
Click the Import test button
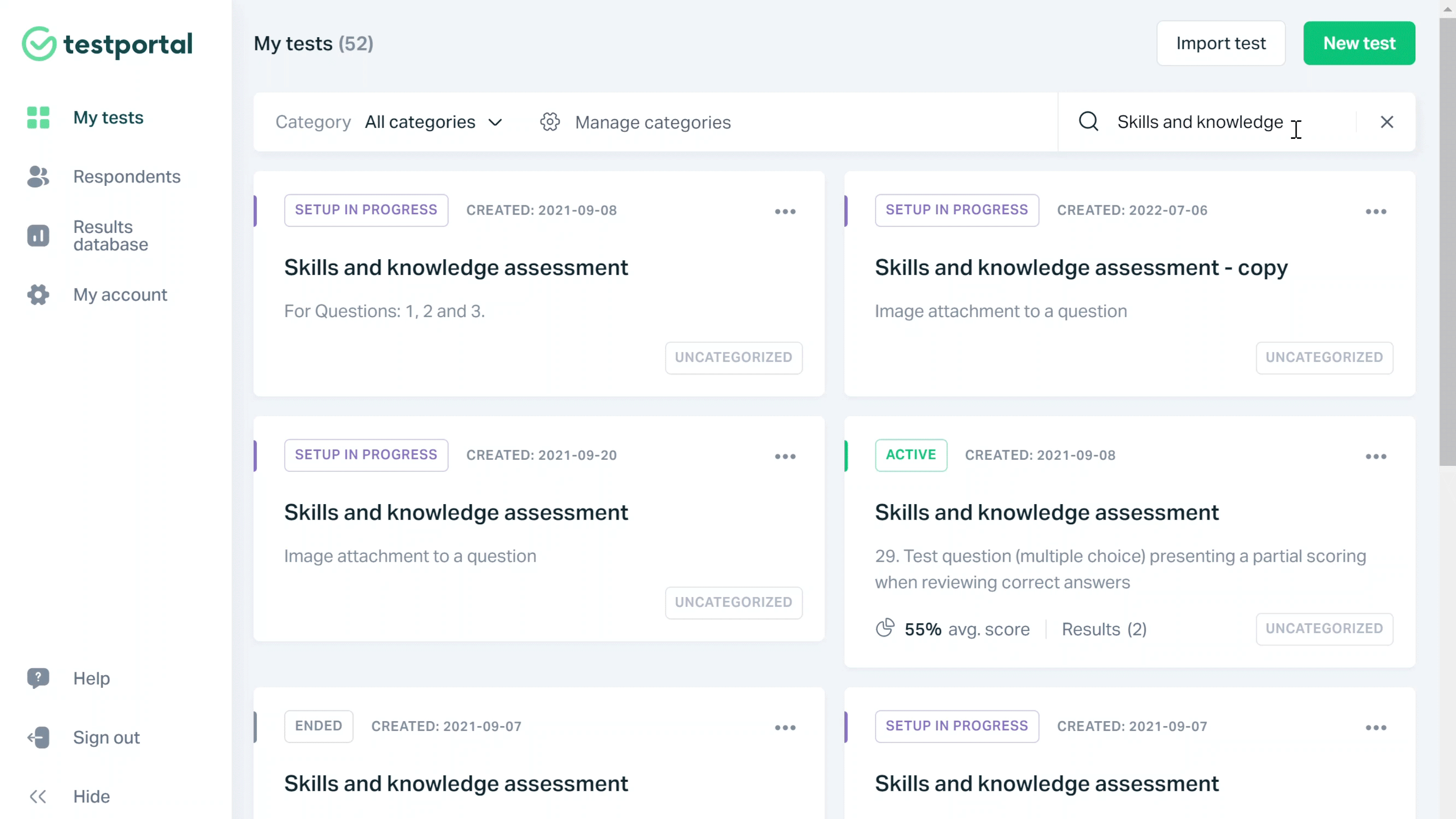click(1220, 44)
